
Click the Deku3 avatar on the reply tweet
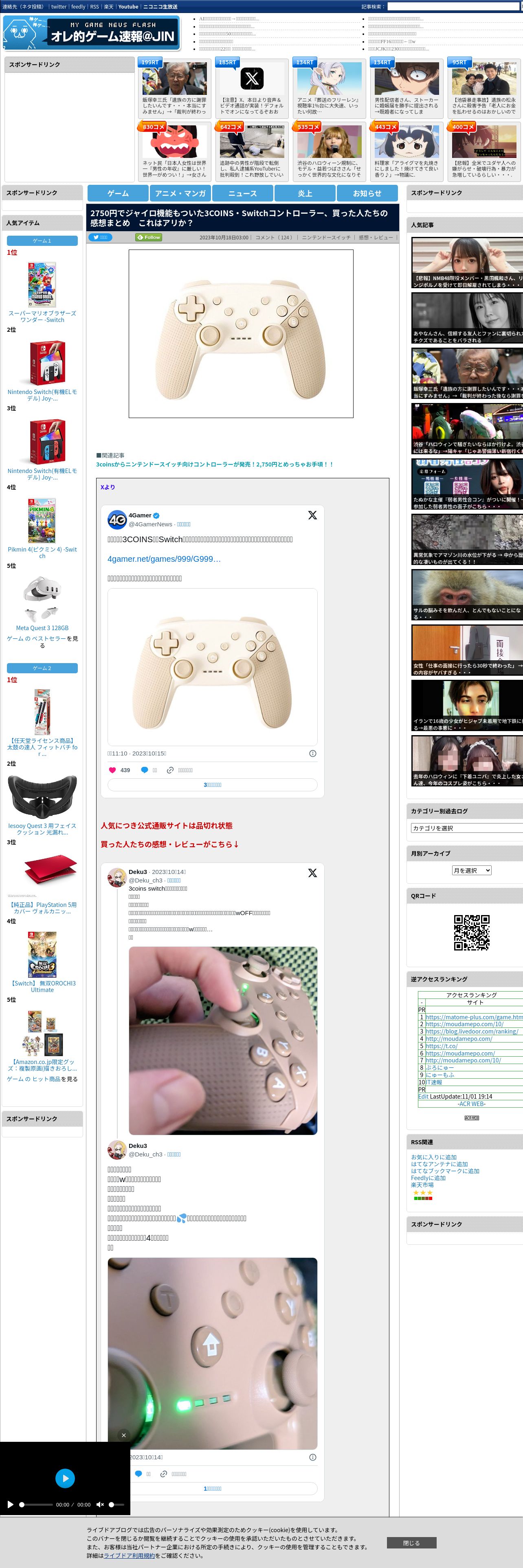(x=117, y=1150)
